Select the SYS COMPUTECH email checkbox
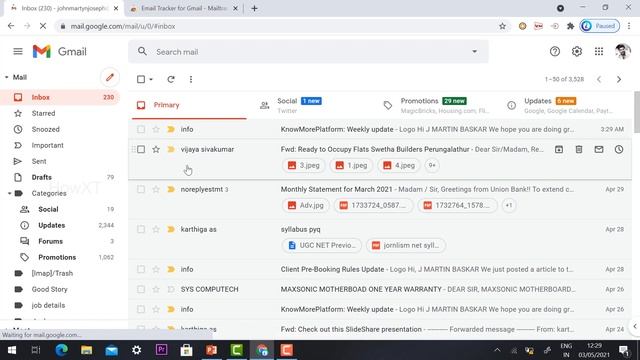640x360 pixels. [141, 289]
